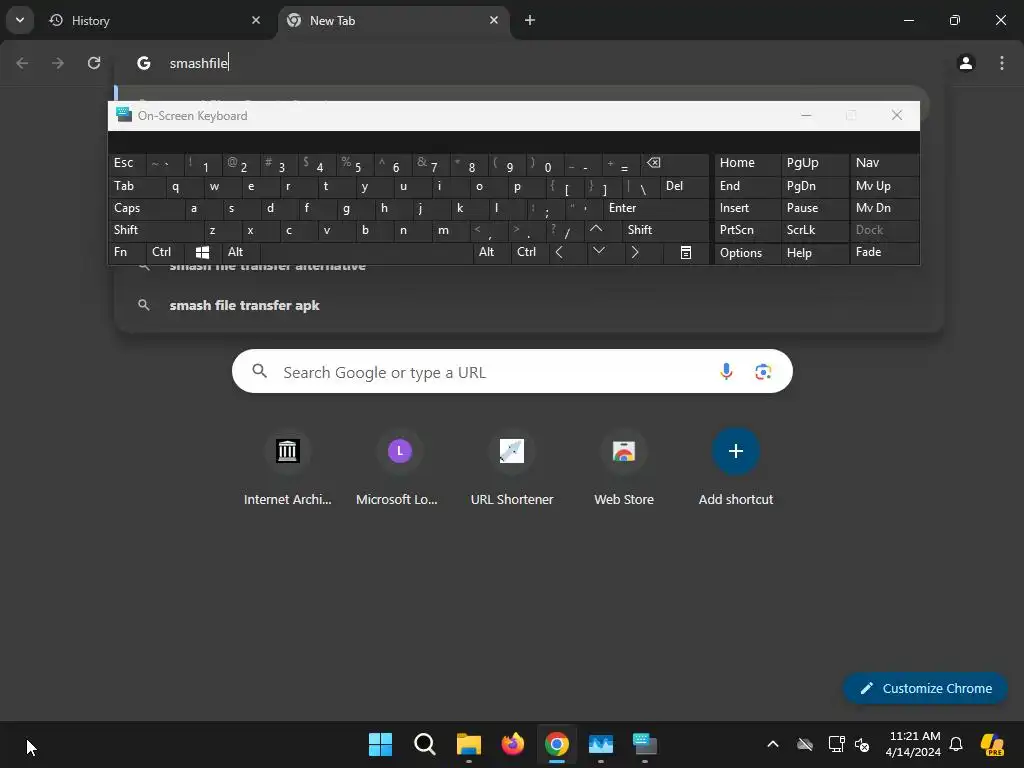Select the 'smash file transfer apk' suggestion
Viewport: 1024px width, 768px height.
click(529, 305)
